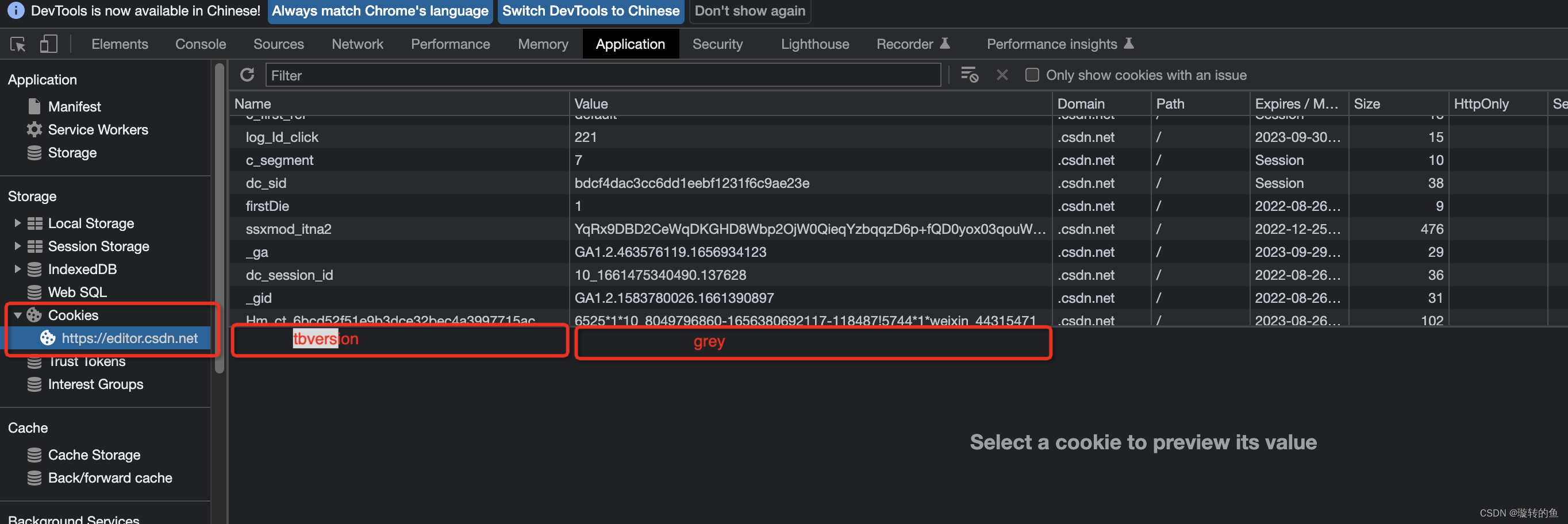Screen dimensions: 1568x524
Task: Open the Security tab
Action: pyautogui.click(x=717, y=44)
